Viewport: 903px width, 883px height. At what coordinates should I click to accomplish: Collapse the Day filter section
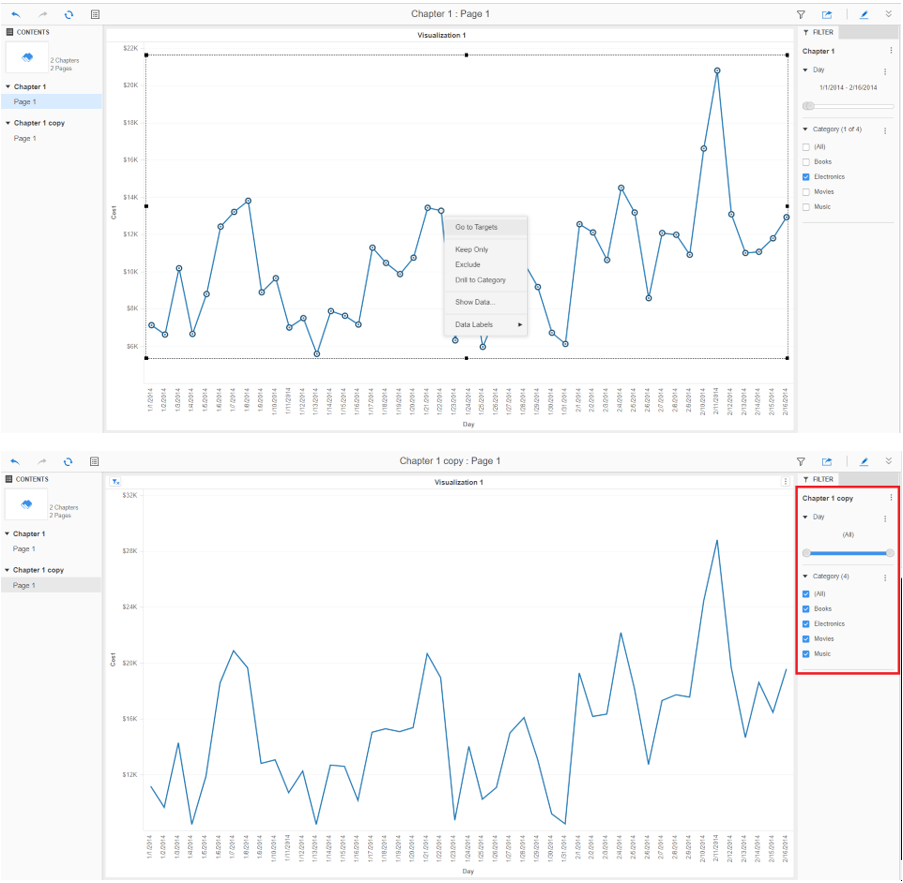pos(807,71)
